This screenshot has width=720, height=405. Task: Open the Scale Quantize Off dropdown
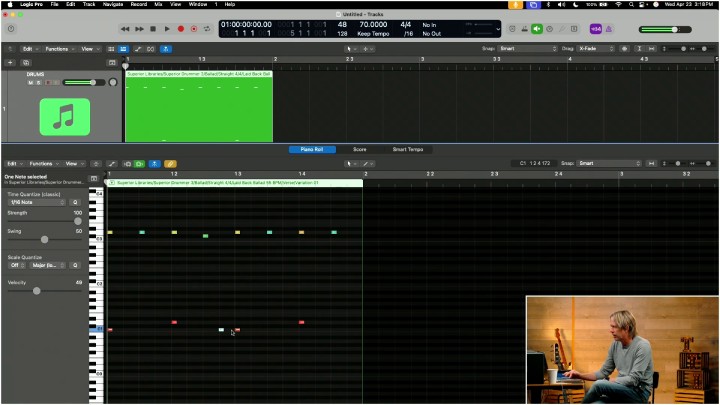click(x=17, y=265)
